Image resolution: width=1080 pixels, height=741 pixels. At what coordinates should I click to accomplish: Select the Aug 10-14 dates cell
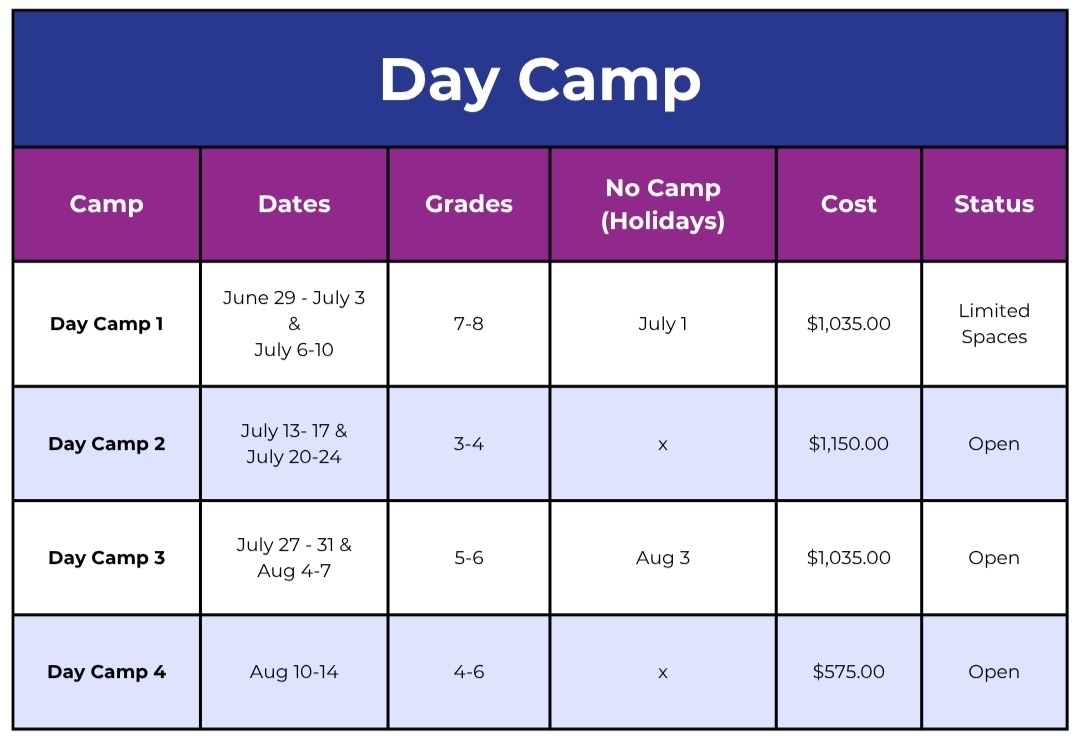point(294,672)
